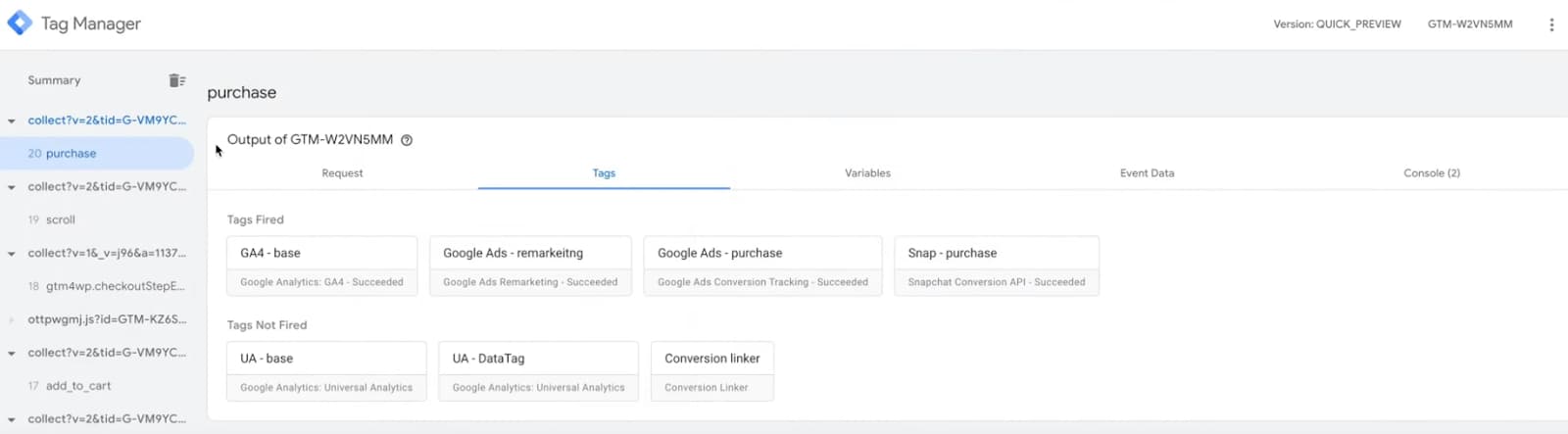Go to the Event Data tab
This screenshot has width=1568, height=434.
point(1147,173)
